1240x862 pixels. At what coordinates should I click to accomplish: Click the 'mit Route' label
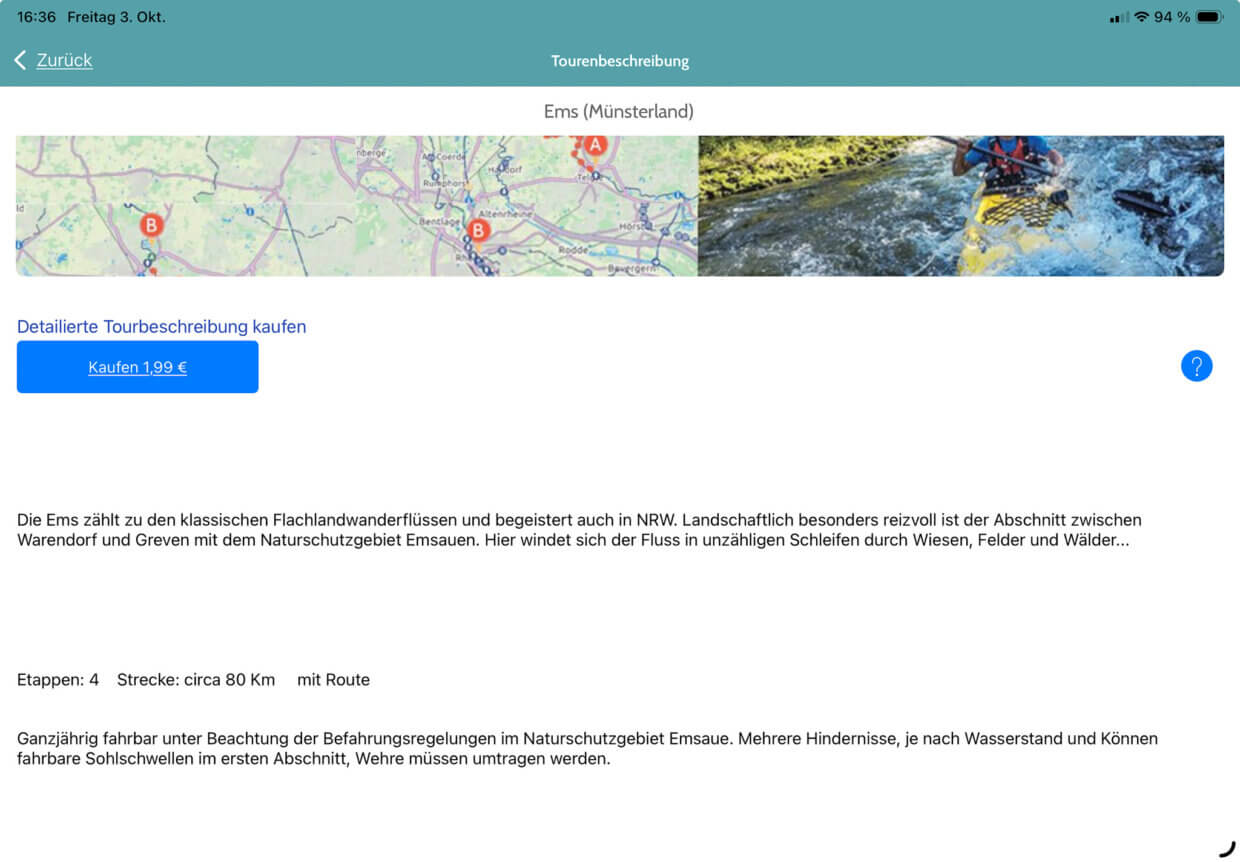(333, 680)
